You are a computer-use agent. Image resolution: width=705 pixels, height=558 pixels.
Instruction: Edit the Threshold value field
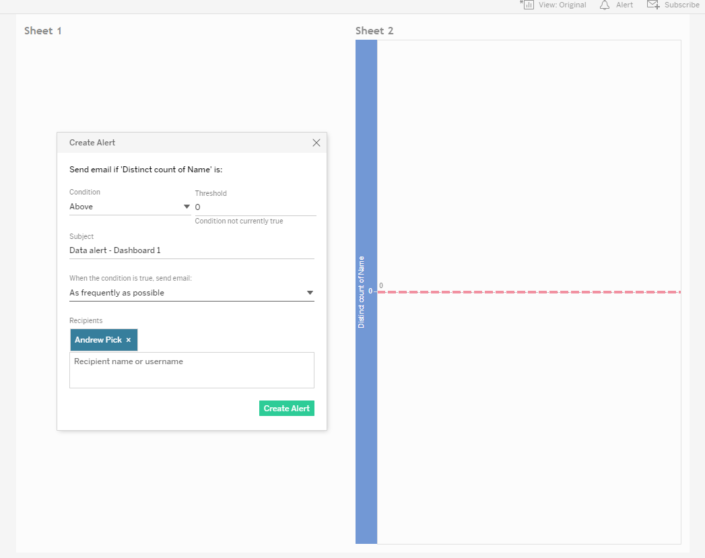(x=255, y=207)
